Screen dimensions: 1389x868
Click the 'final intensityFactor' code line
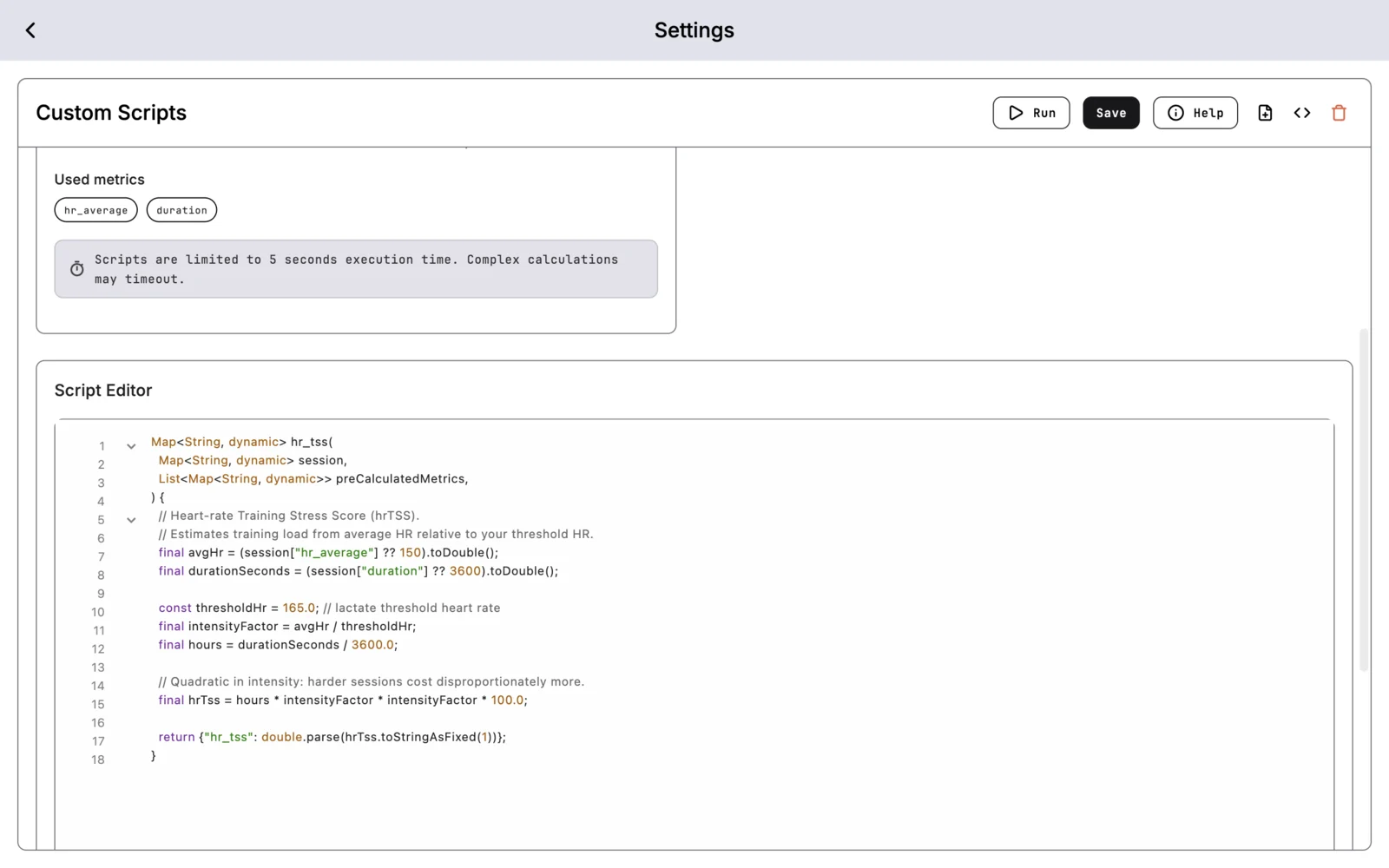tap(286, 627)
